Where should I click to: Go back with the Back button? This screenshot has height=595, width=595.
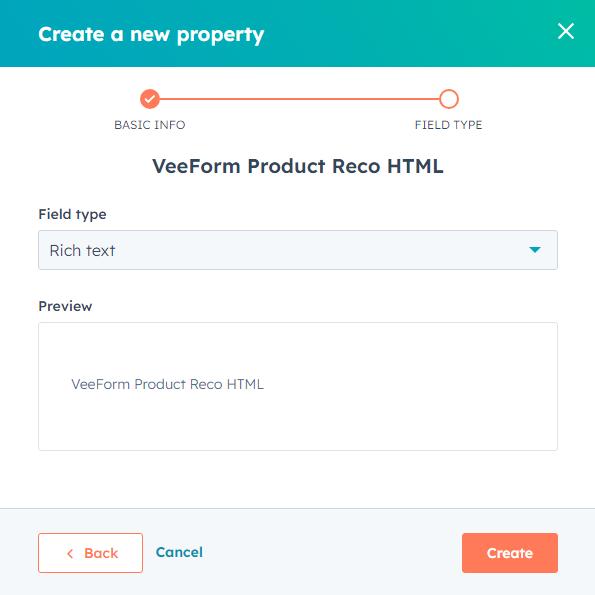click(x=90, y=553)
